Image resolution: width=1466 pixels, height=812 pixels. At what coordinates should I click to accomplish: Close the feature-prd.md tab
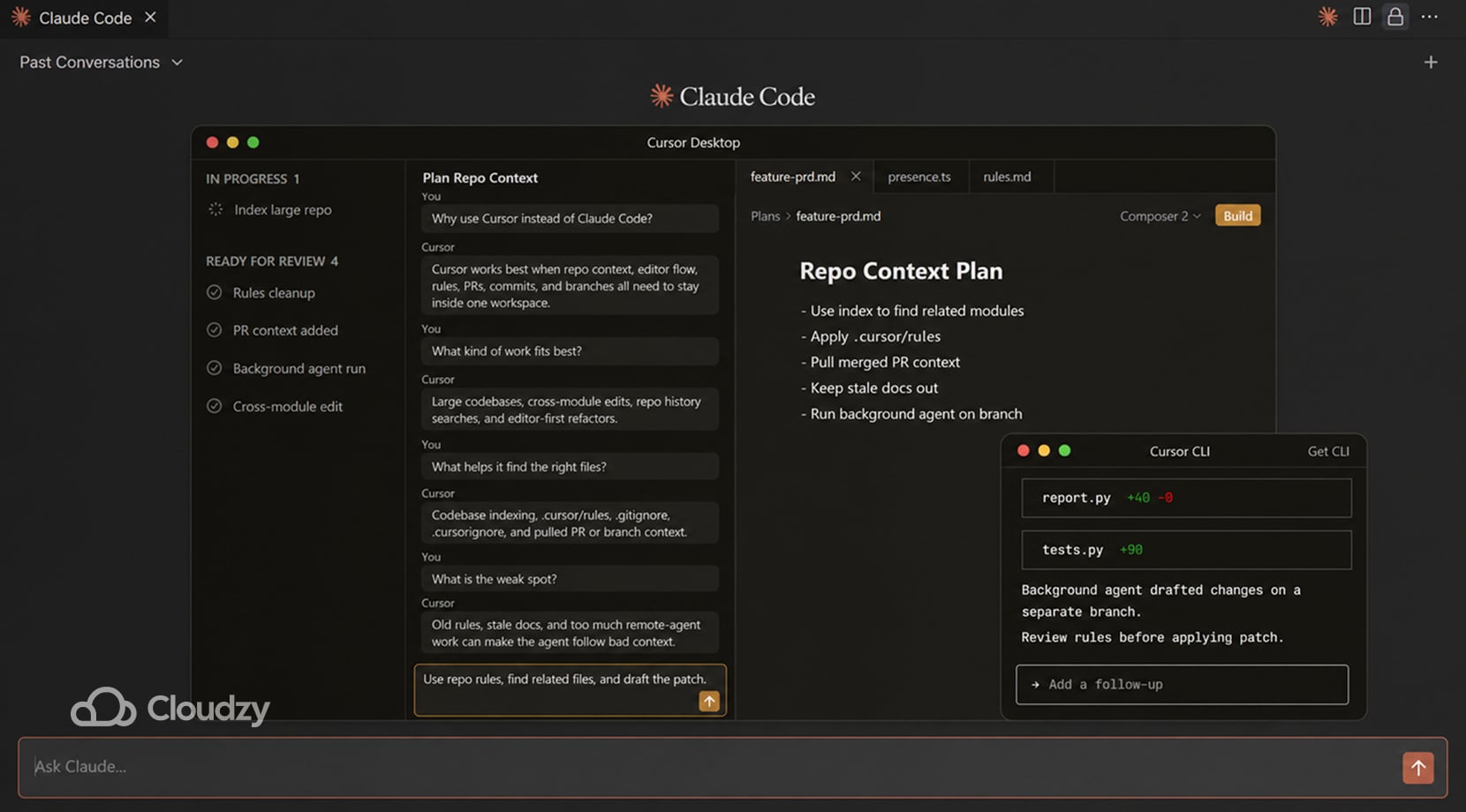855,176
